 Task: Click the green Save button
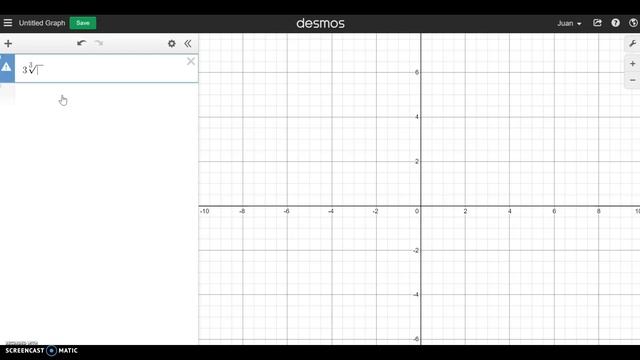[83, 23]
